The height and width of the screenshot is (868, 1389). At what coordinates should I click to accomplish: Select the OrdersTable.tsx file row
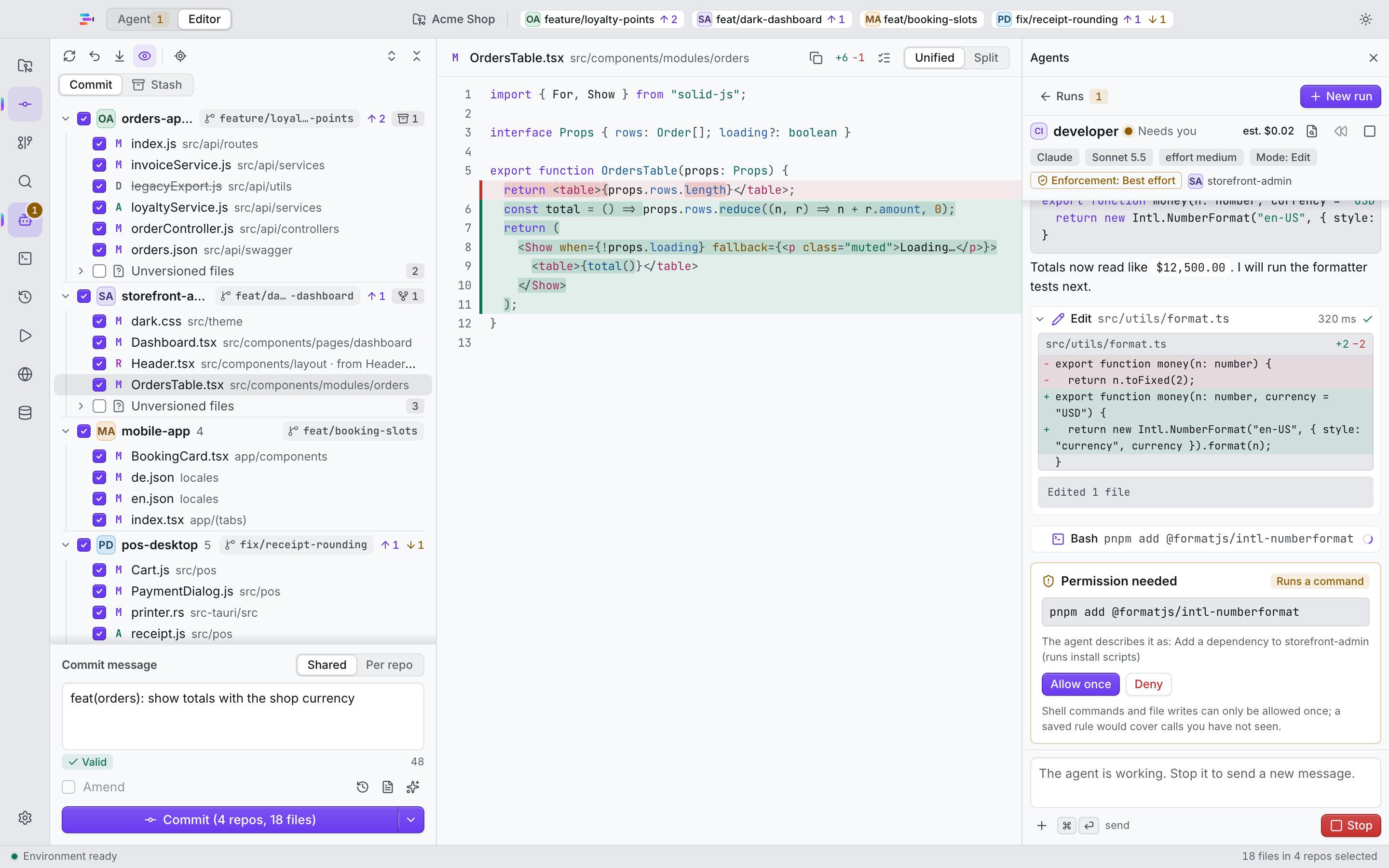coord(243,385)
